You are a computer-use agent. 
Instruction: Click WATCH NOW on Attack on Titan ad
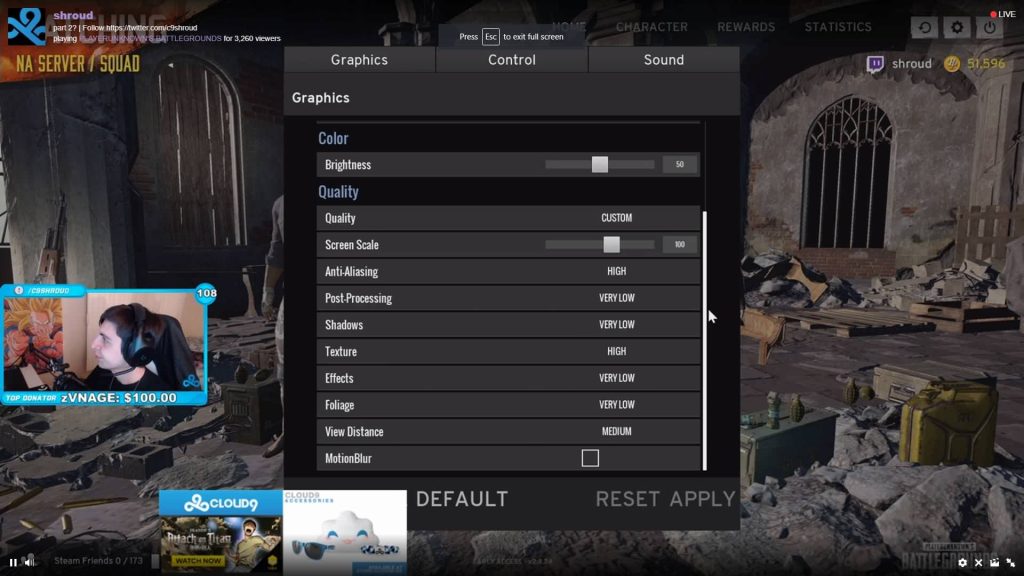[x=198, y=560]
